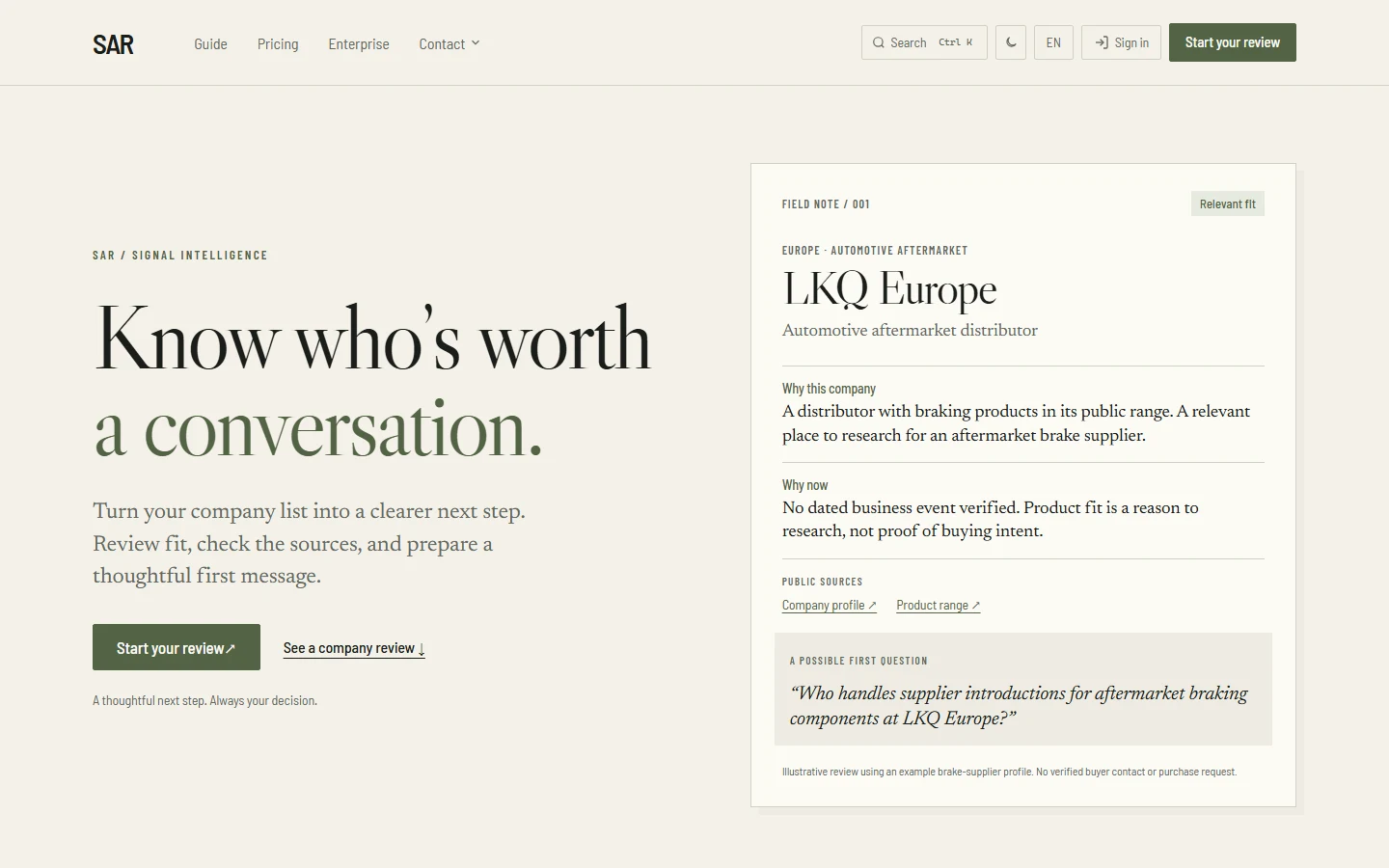Click the SAR logo

(113, 44)
